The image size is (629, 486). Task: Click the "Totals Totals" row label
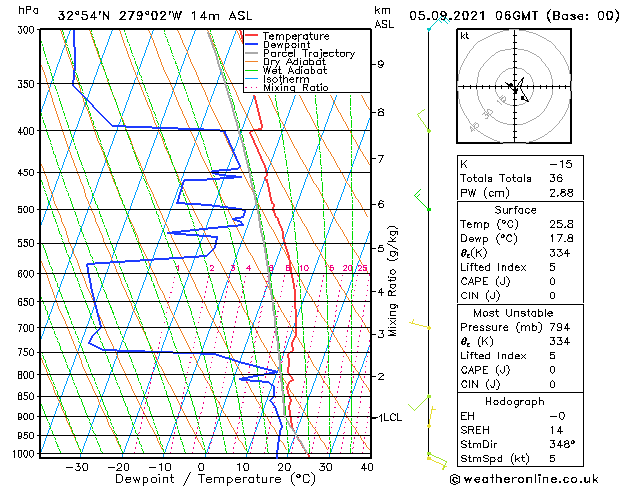(x=496, y=178)
